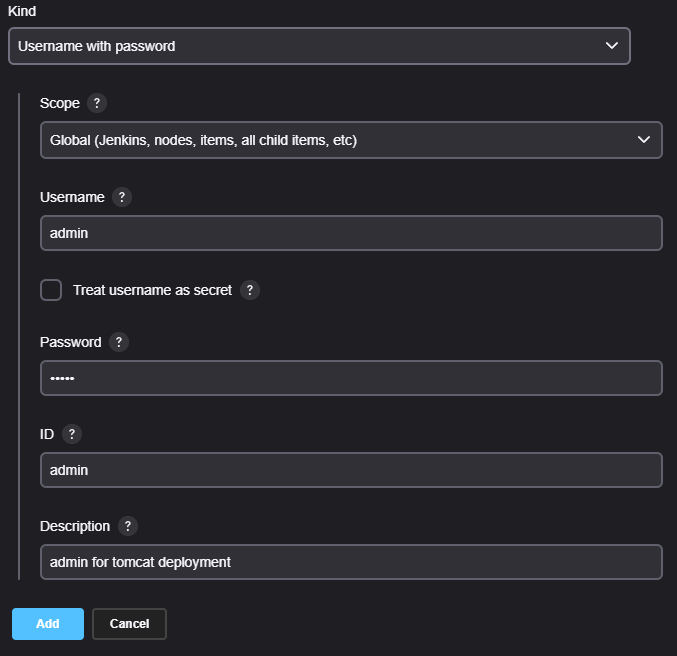Click the chevron arrow on the Kind dropdown
Screen dimensions: 677x656
point(612,46)
